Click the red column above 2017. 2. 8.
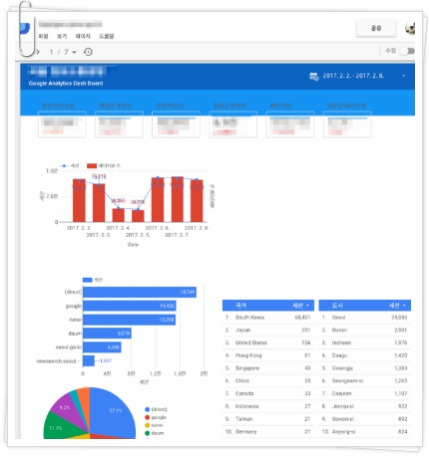Viewport: 429px width, 457px height. (x=197, y=201)
